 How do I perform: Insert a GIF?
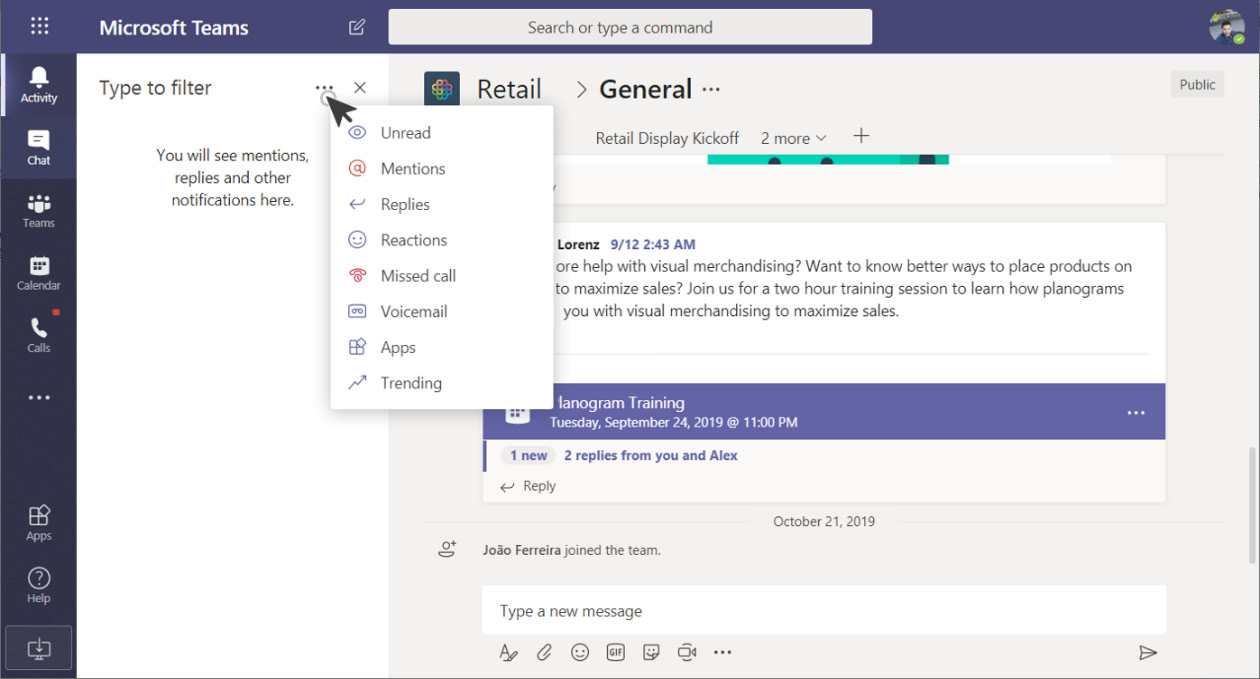pyautogui.click(x=615, y=652)
